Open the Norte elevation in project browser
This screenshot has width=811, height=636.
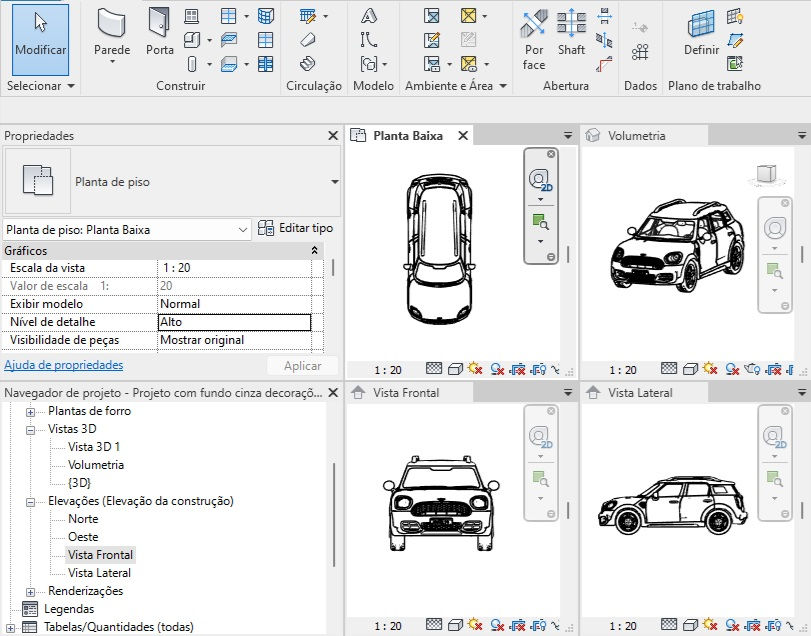83,519
